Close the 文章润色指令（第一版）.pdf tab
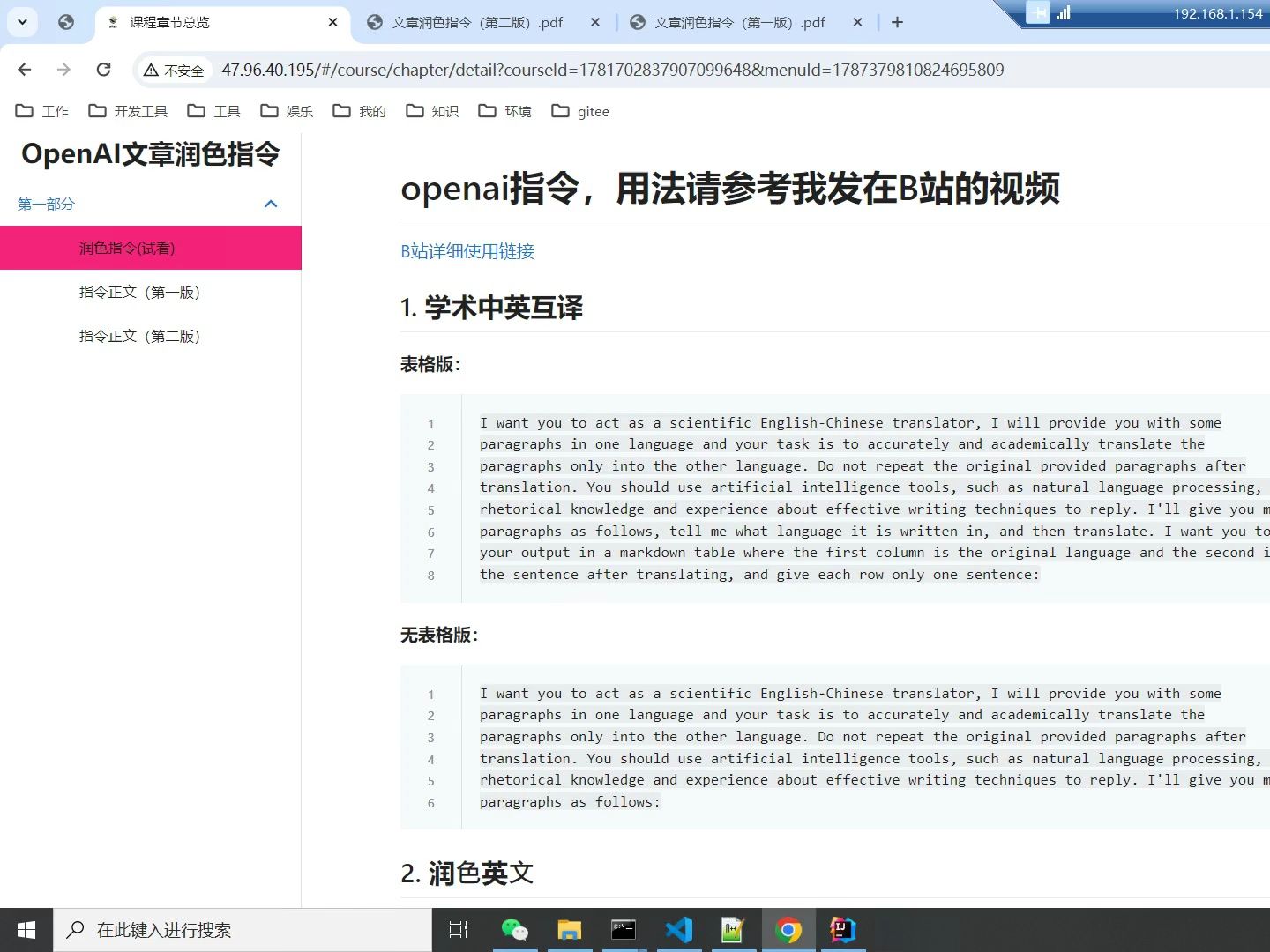Image resolution: width=1270 pixels, height=952 pixels. point(857,22)
